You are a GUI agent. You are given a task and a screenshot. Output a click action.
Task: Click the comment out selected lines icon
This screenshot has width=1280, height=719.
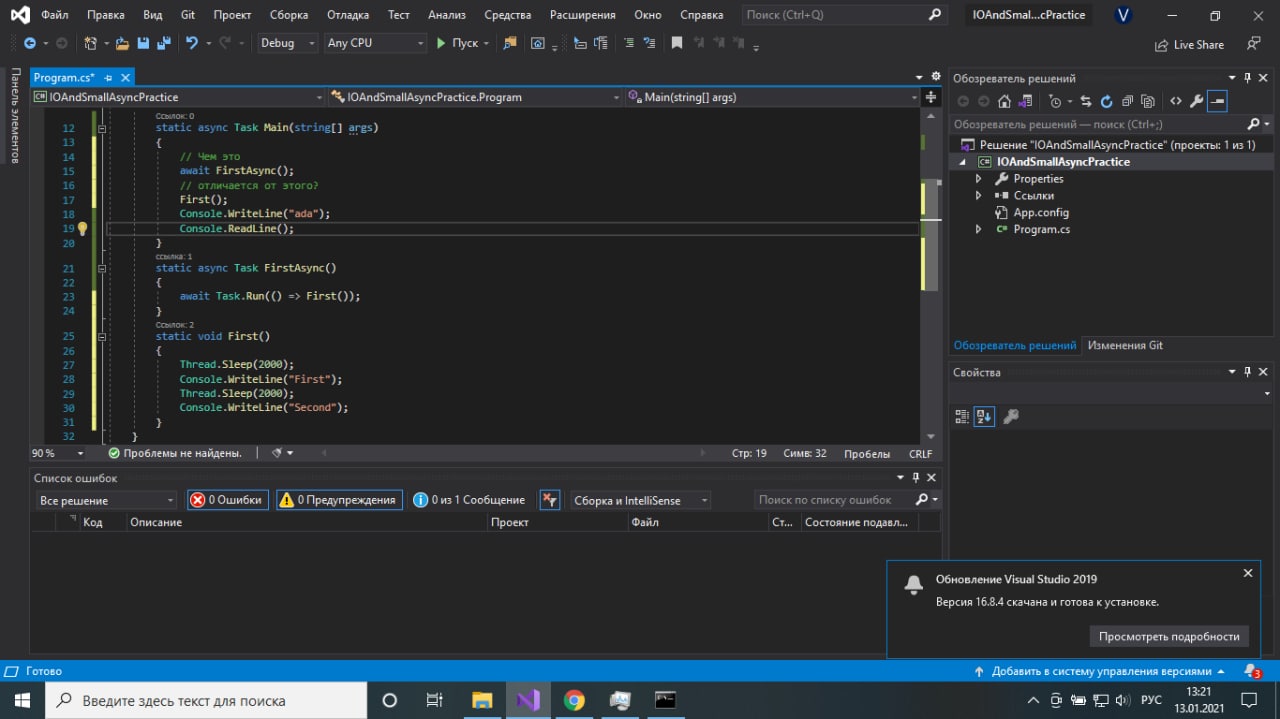coord(628,43)
